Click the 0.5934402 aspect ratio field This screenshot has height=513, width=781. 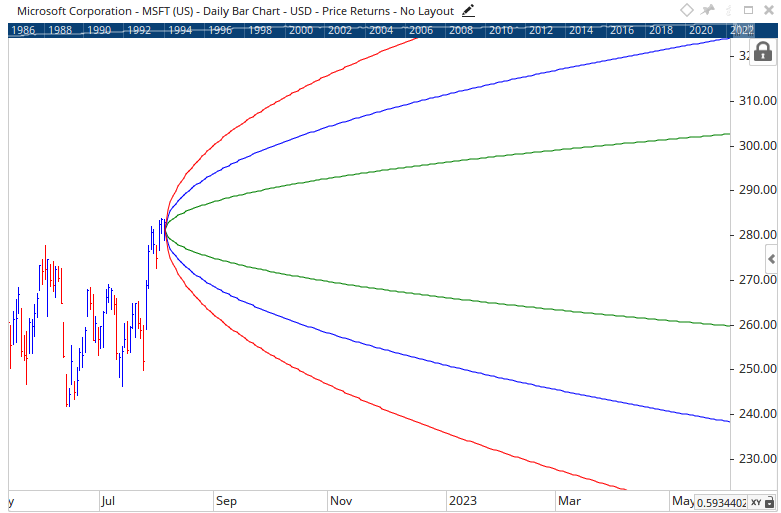(721, 503)
